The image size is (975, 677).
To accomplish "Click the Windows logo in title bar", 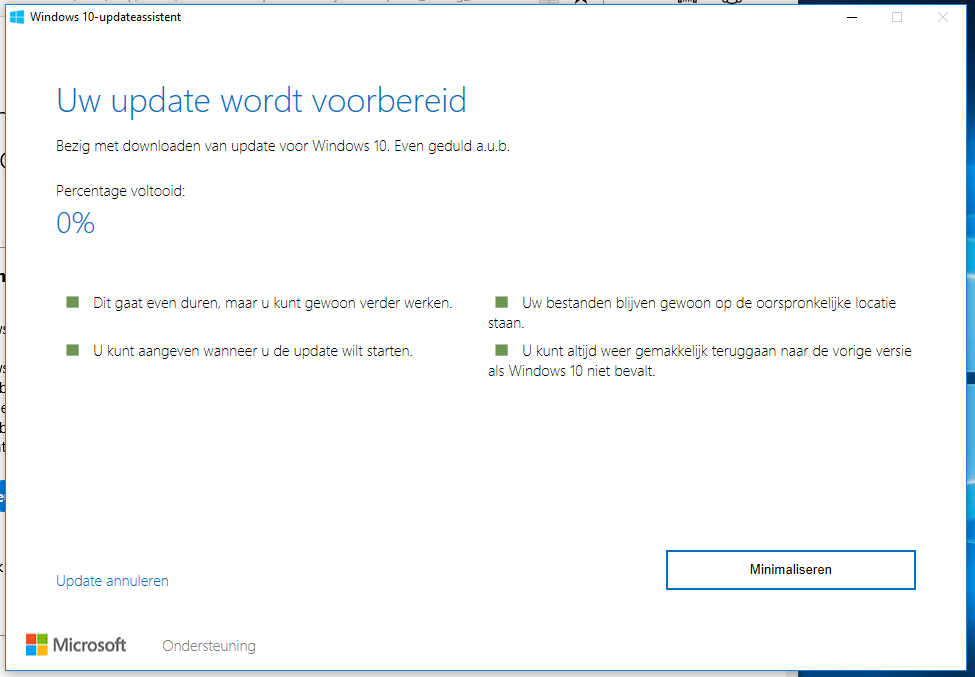I will (17, 17).
